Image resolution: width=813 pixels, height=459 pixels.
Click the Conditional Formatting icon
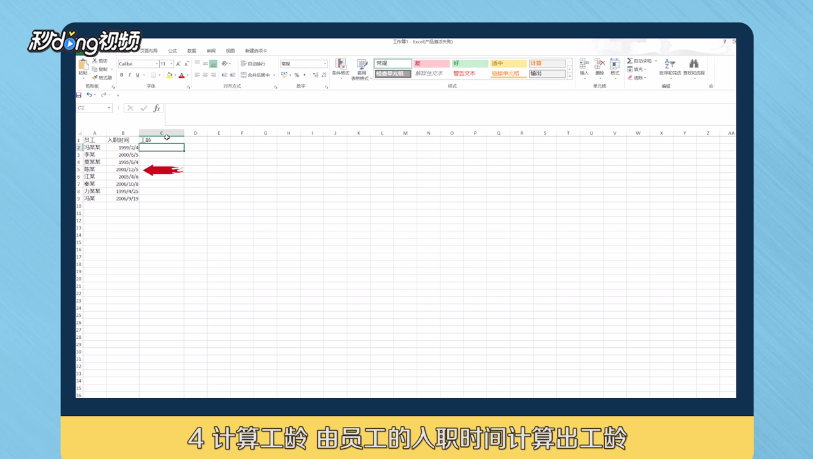click(x=341, y=64)
